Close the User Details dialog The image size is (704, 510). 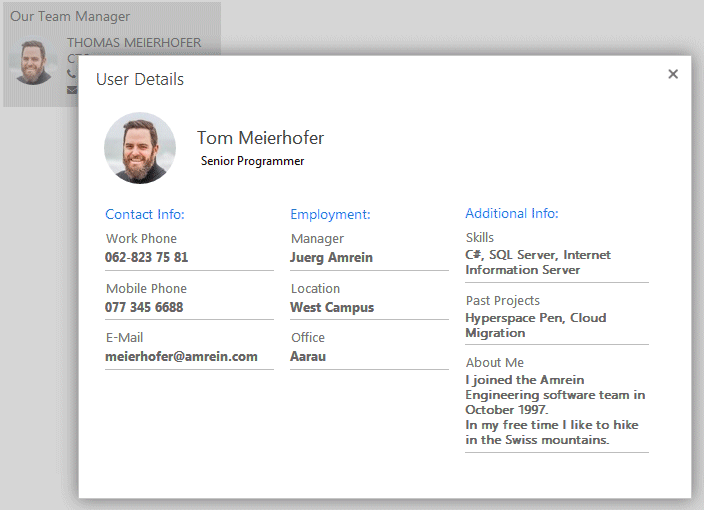click(673, 74)
